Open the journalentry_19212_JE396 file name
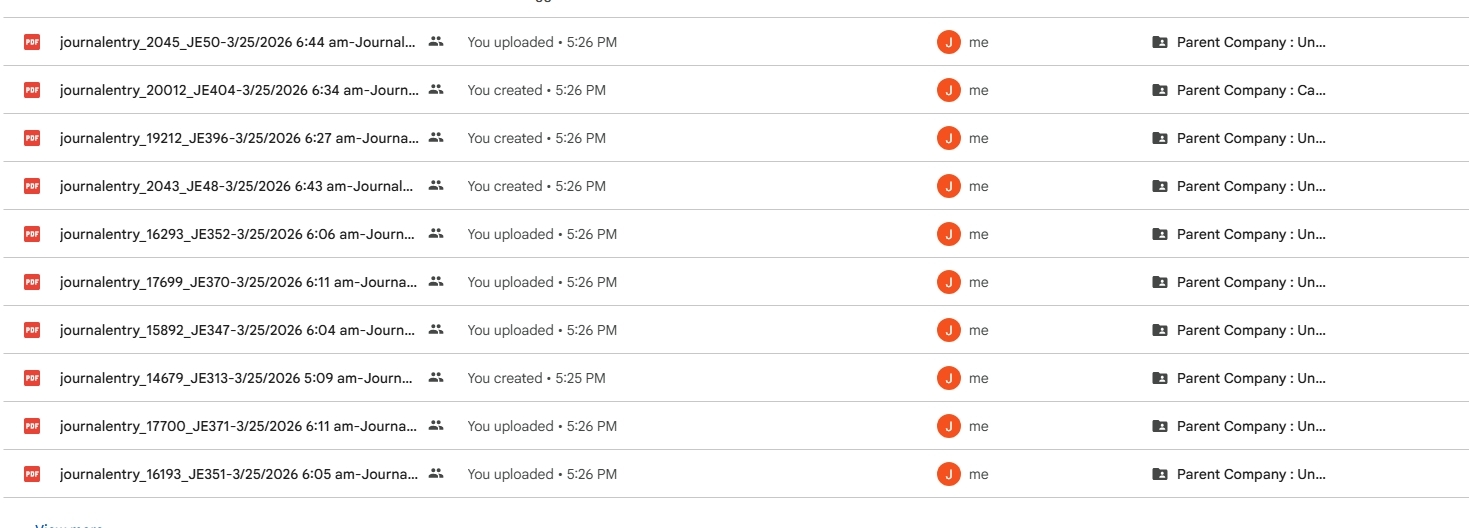 tap(238, 138)
